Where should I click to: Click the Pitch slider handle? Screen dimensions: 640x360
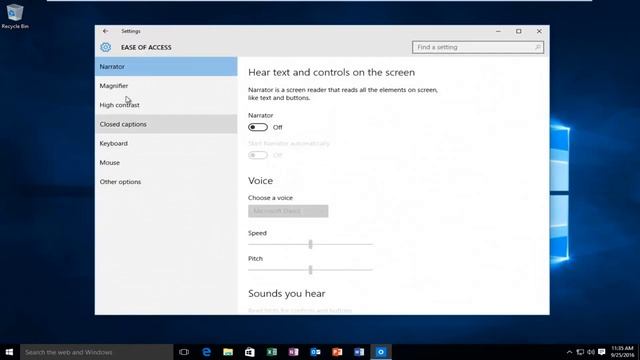311,270
